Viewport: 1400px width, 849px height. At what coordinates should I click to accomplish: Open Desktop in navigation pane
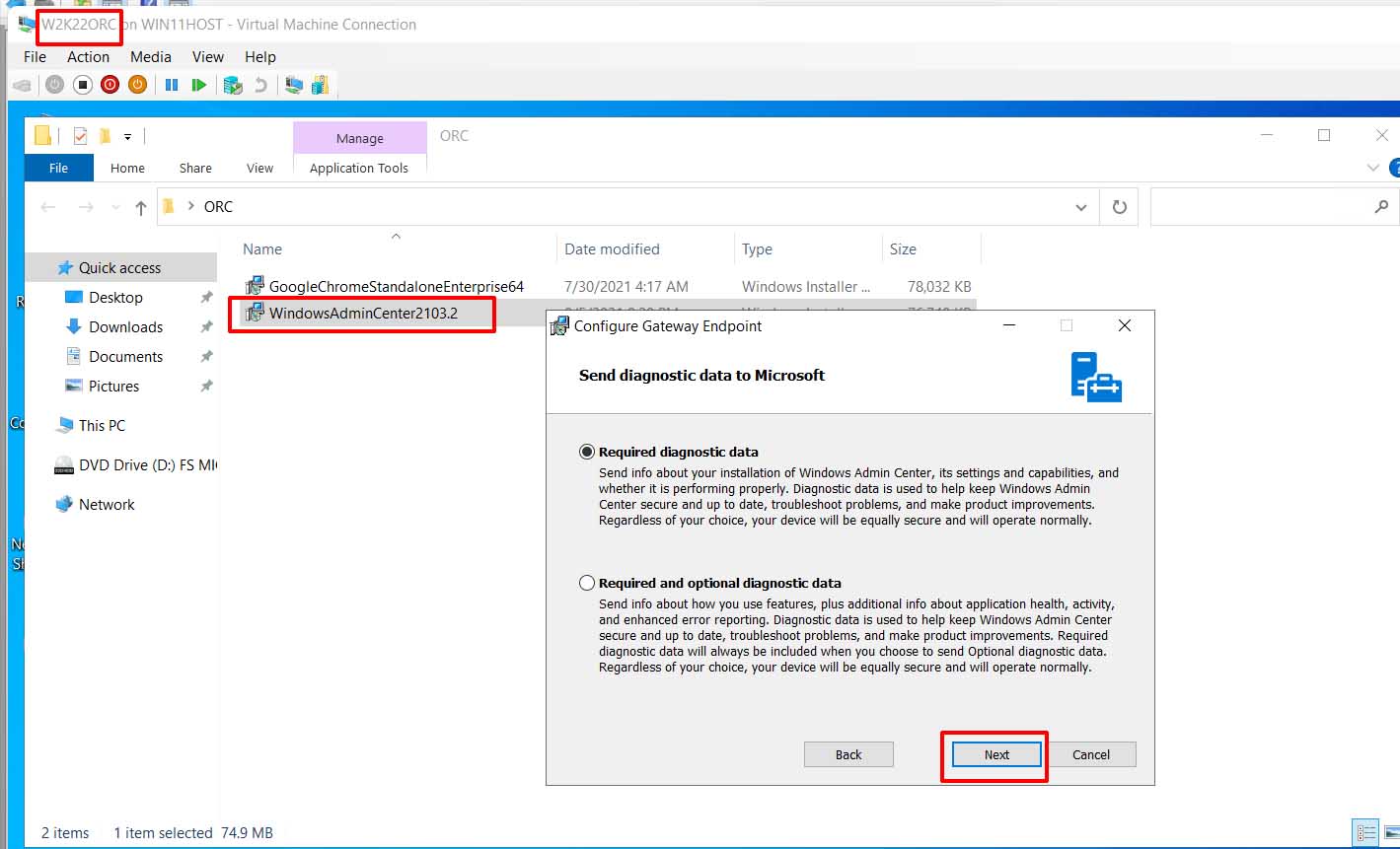tap(115, 297)
